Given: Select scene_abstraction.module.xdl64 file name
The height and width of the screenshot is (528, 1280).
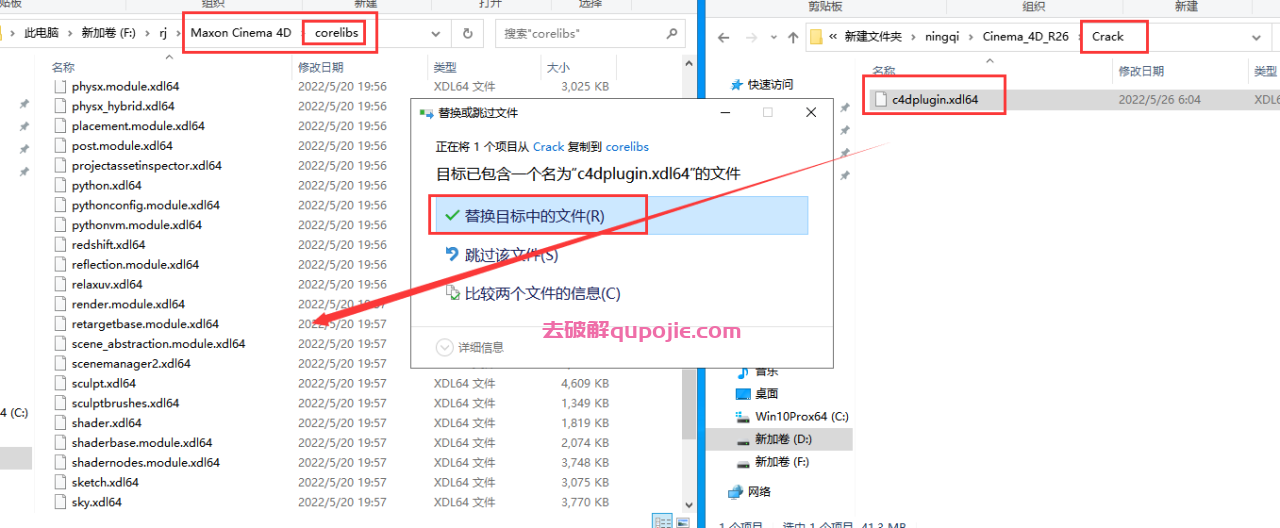Looking at the screenshot, I should click(158, 344).
